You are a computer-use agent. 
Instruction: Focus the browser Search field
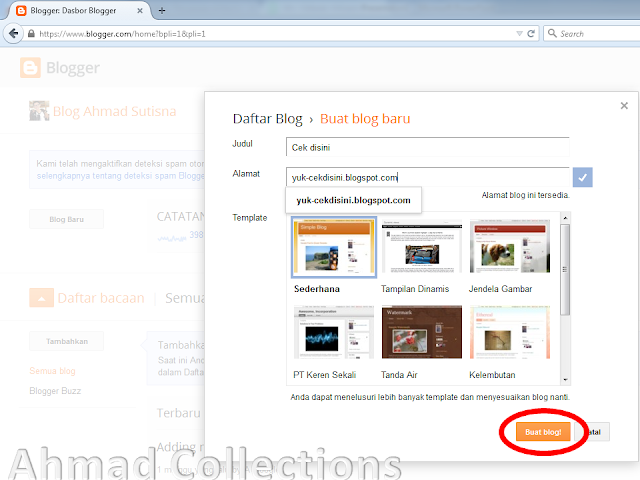click(592, 33)
